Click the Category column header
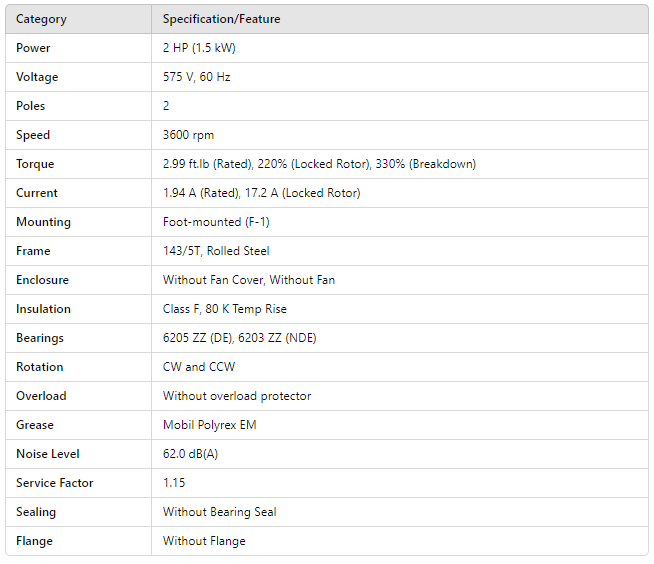The height and width of the screenshot is (564, 654). (42, 19)
